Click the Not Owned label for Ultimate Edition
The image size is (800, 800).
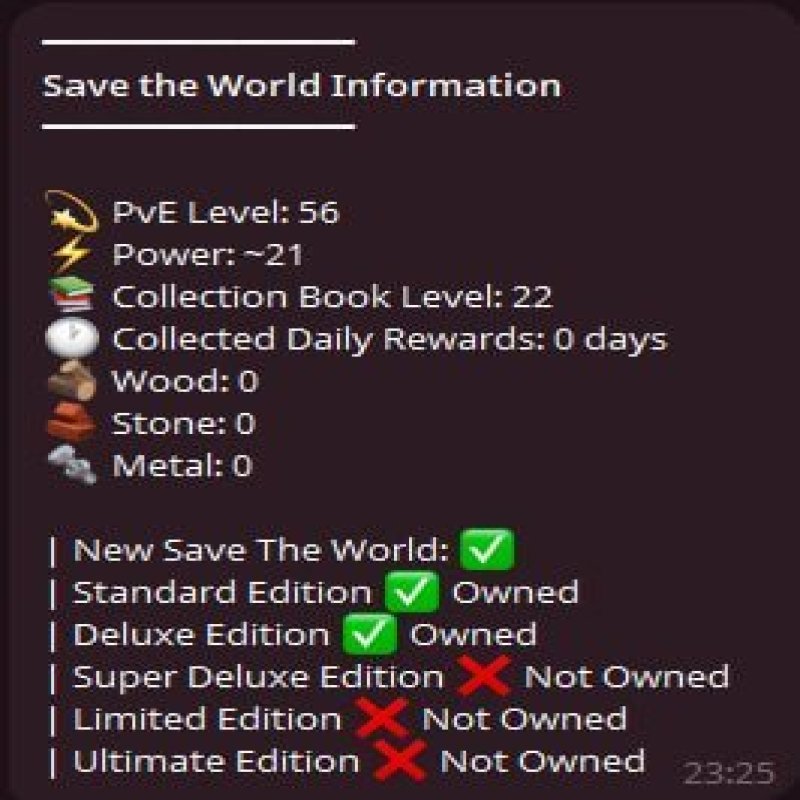coord(542,761)
